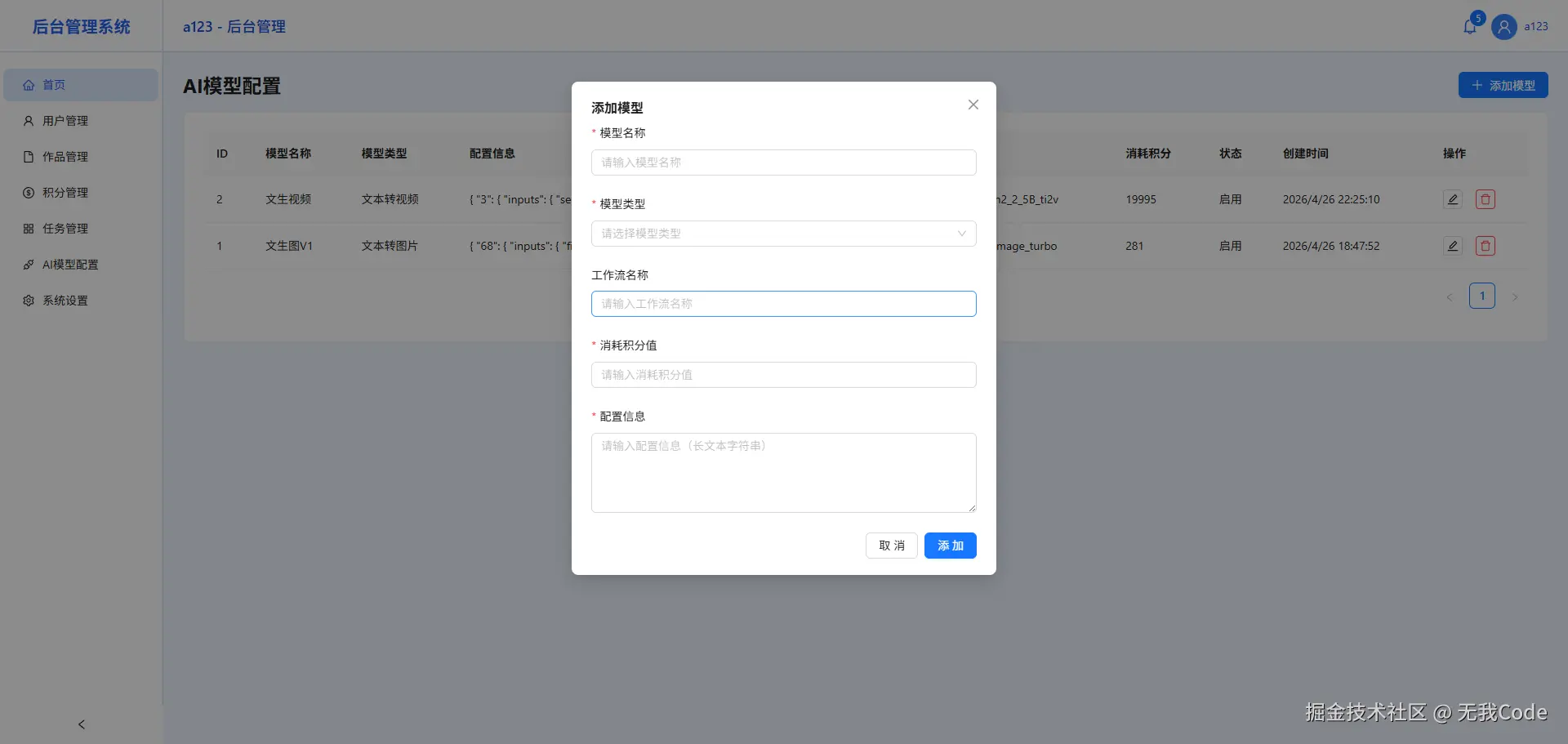Click the user avatar icon
This screenshot has width=1568, height=744.
1503,27
